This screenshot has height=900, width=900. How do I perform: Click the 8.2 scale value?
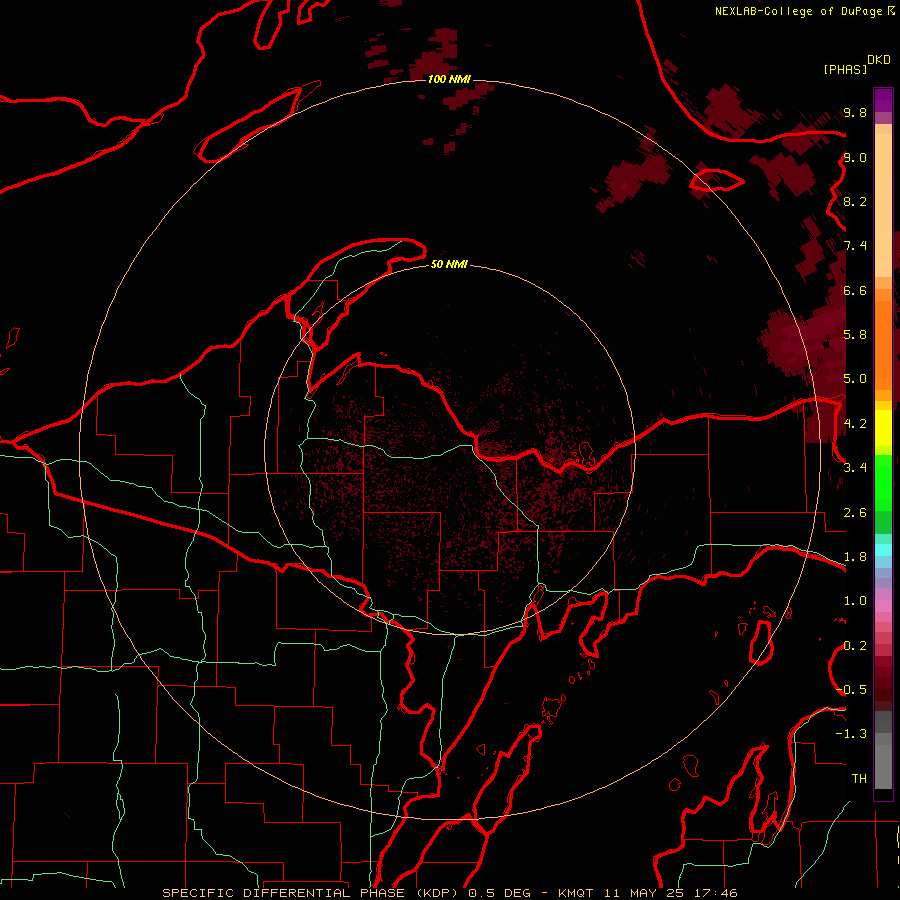(x=855, y=201)
